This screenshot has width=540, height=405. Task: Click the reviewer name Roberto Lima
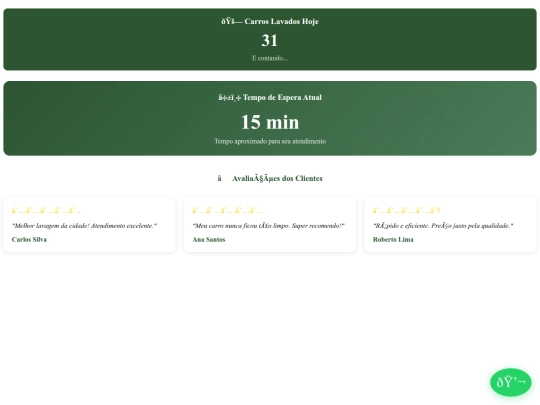393,239
